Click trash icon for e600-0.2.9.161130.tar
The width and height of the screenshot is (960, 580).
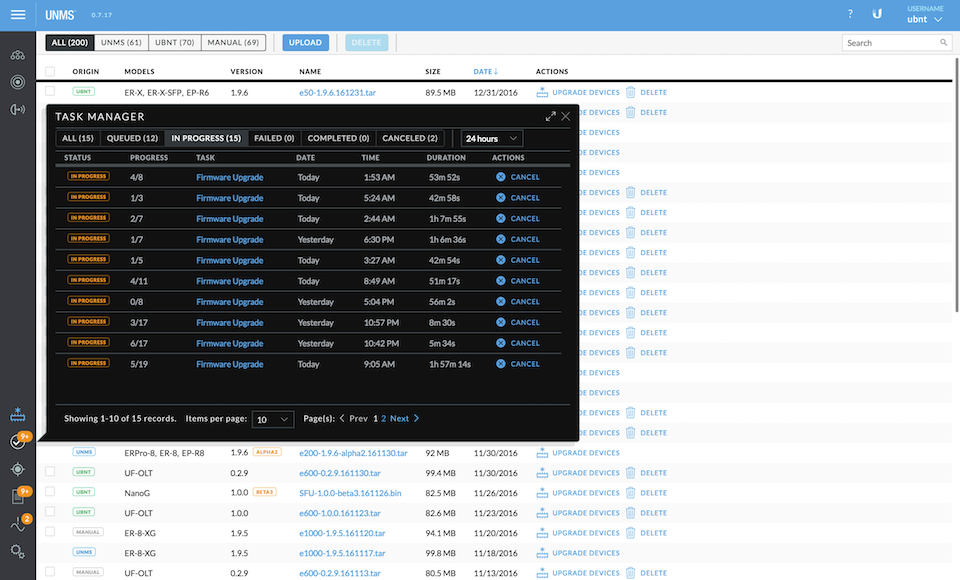tap(630, 473)
